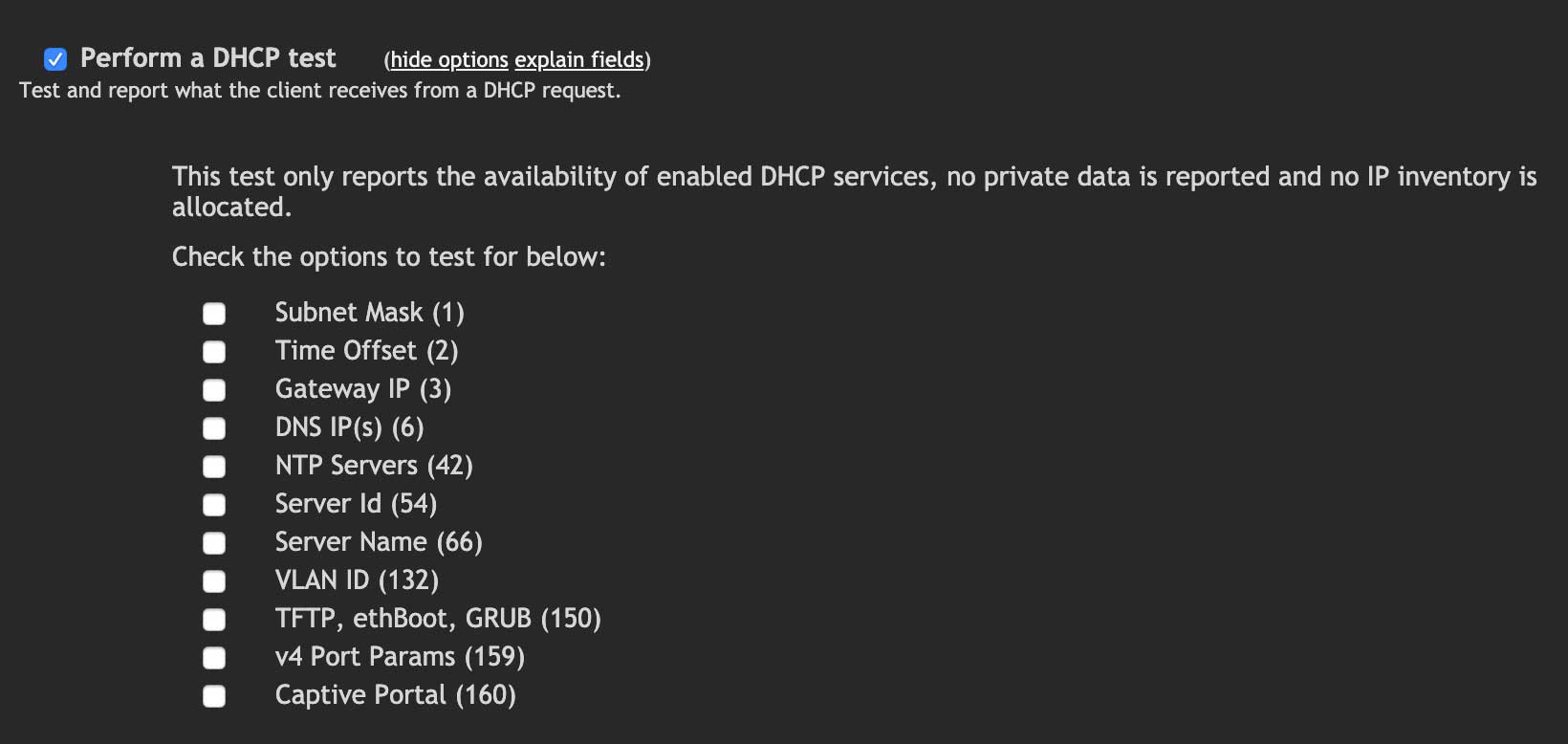Enable NTP Servers (42) checkbox
The height and width of the screenshot is (744, 1568).
(213, 466)
